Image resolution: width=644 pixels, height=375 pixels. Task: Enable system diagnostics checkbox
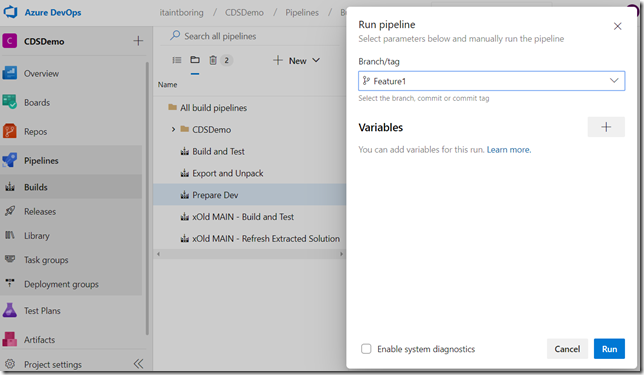point(366,349)
